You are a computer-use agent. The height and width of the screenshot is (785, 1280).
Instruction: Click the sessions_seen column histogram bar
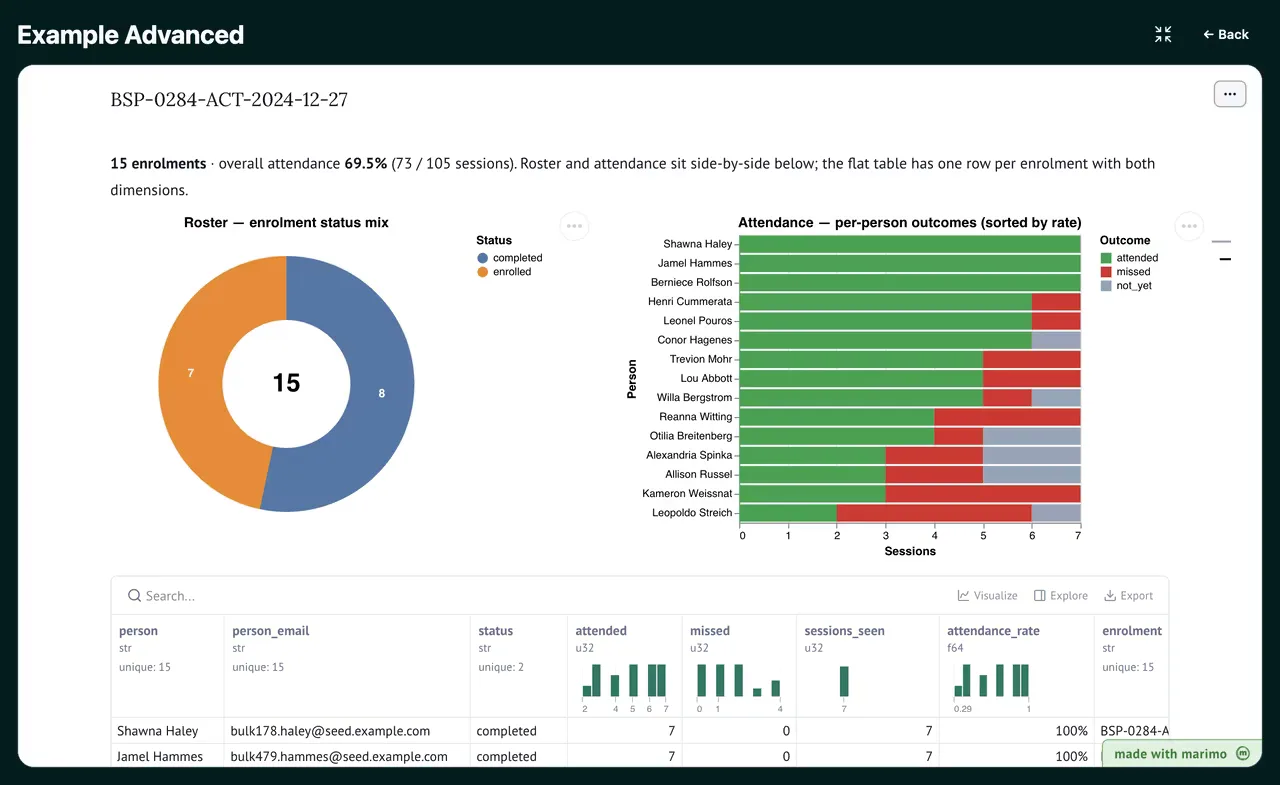pyautogui.click(x=844, y=680)
